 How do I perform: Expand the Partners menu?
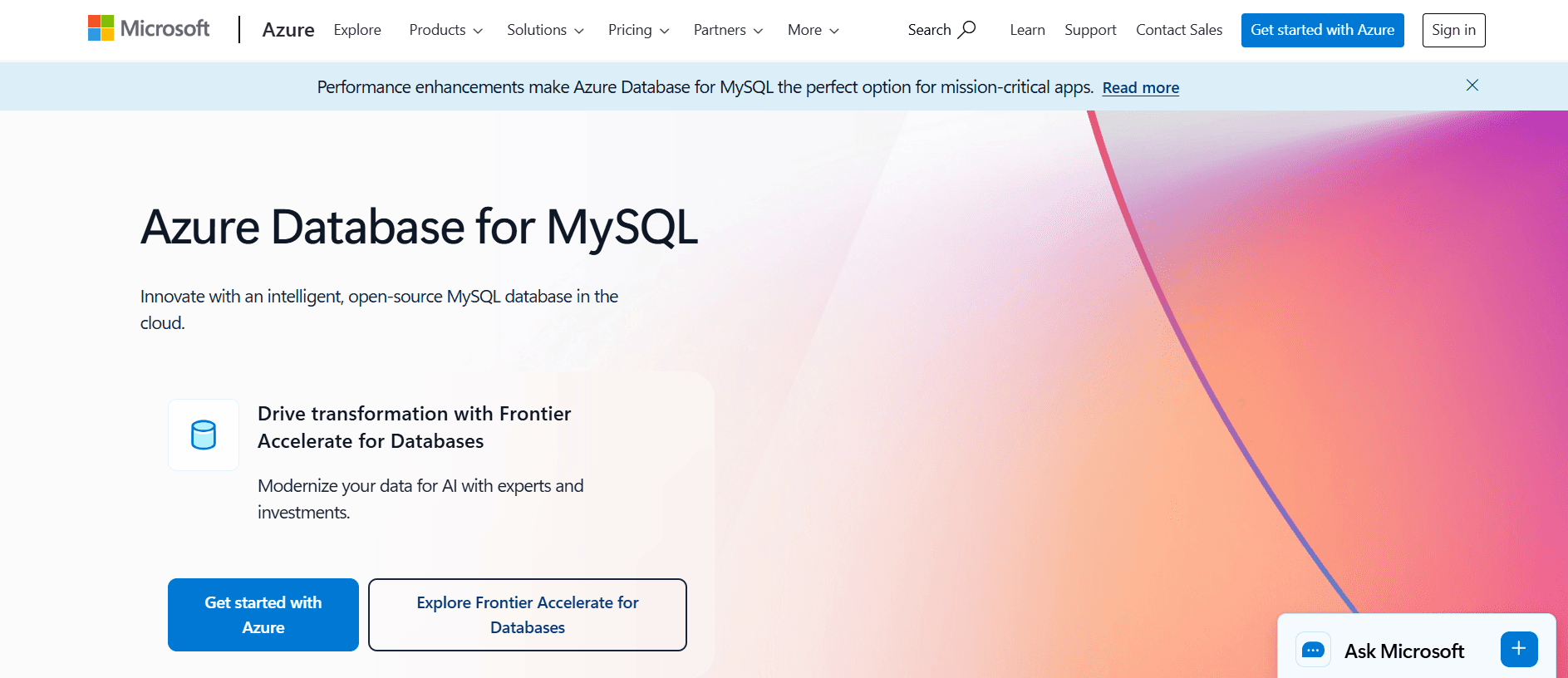tap(729, 30)
